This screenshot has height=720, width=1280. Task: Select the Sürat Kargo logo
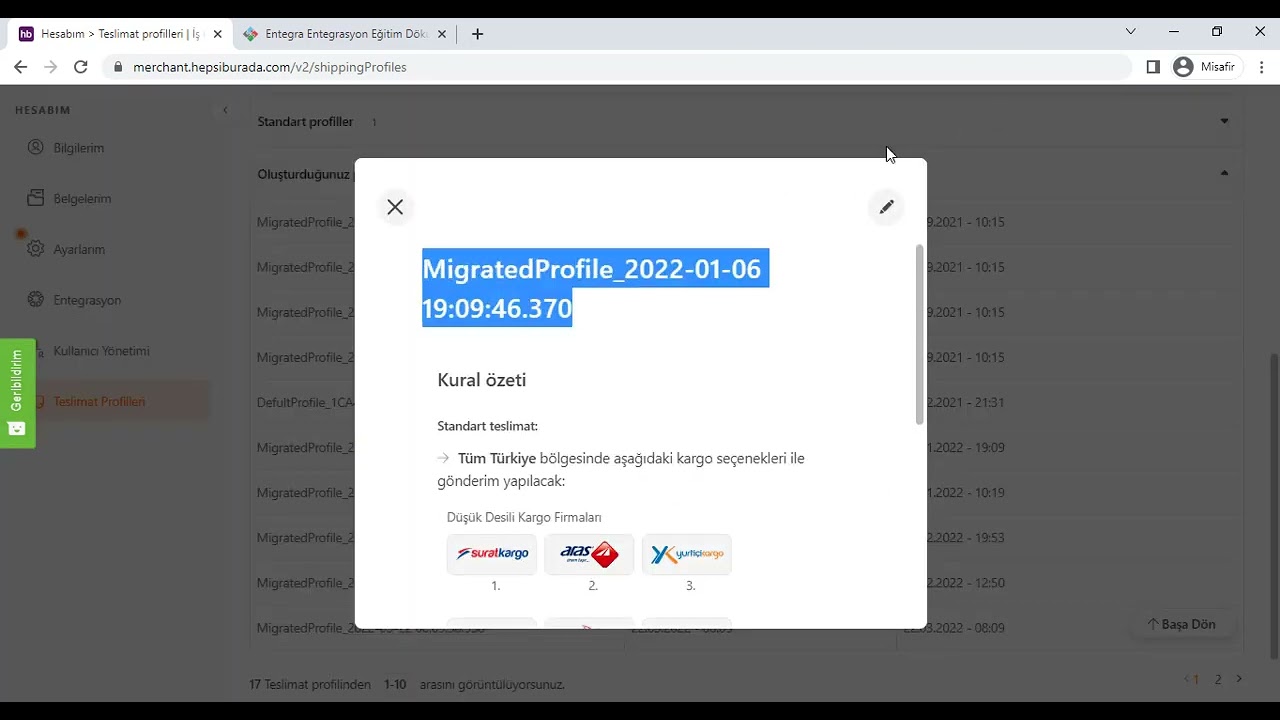tap(492, 554)
